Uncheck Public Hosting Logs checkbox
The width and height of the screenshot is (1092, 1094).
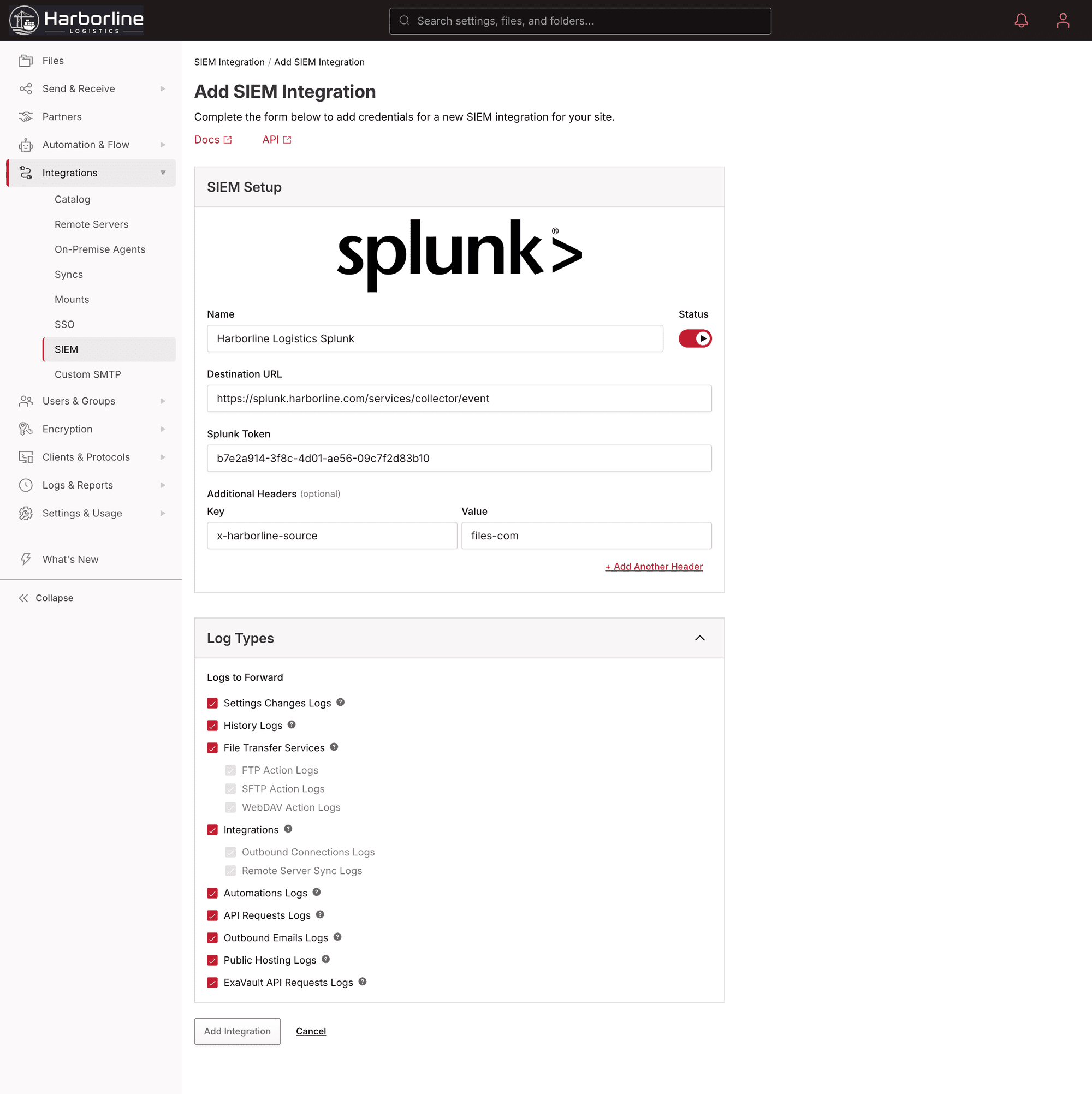[x=212, y=960]
